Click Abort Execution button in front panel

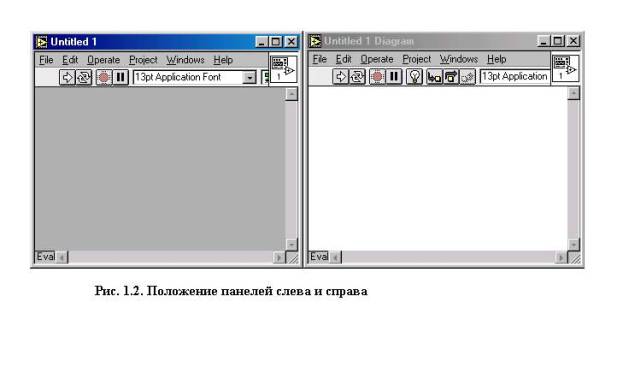(x=104, y=77)
